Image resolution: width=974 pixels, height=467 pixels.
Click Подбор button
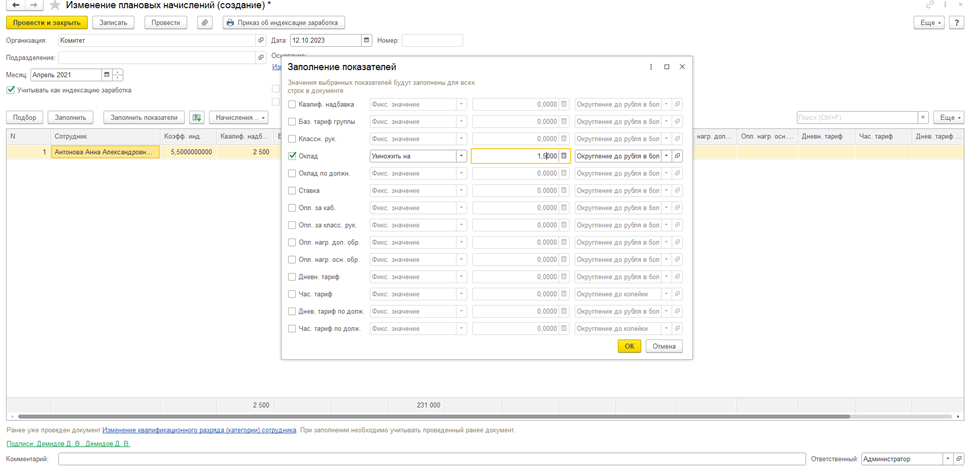click(24, 117)
